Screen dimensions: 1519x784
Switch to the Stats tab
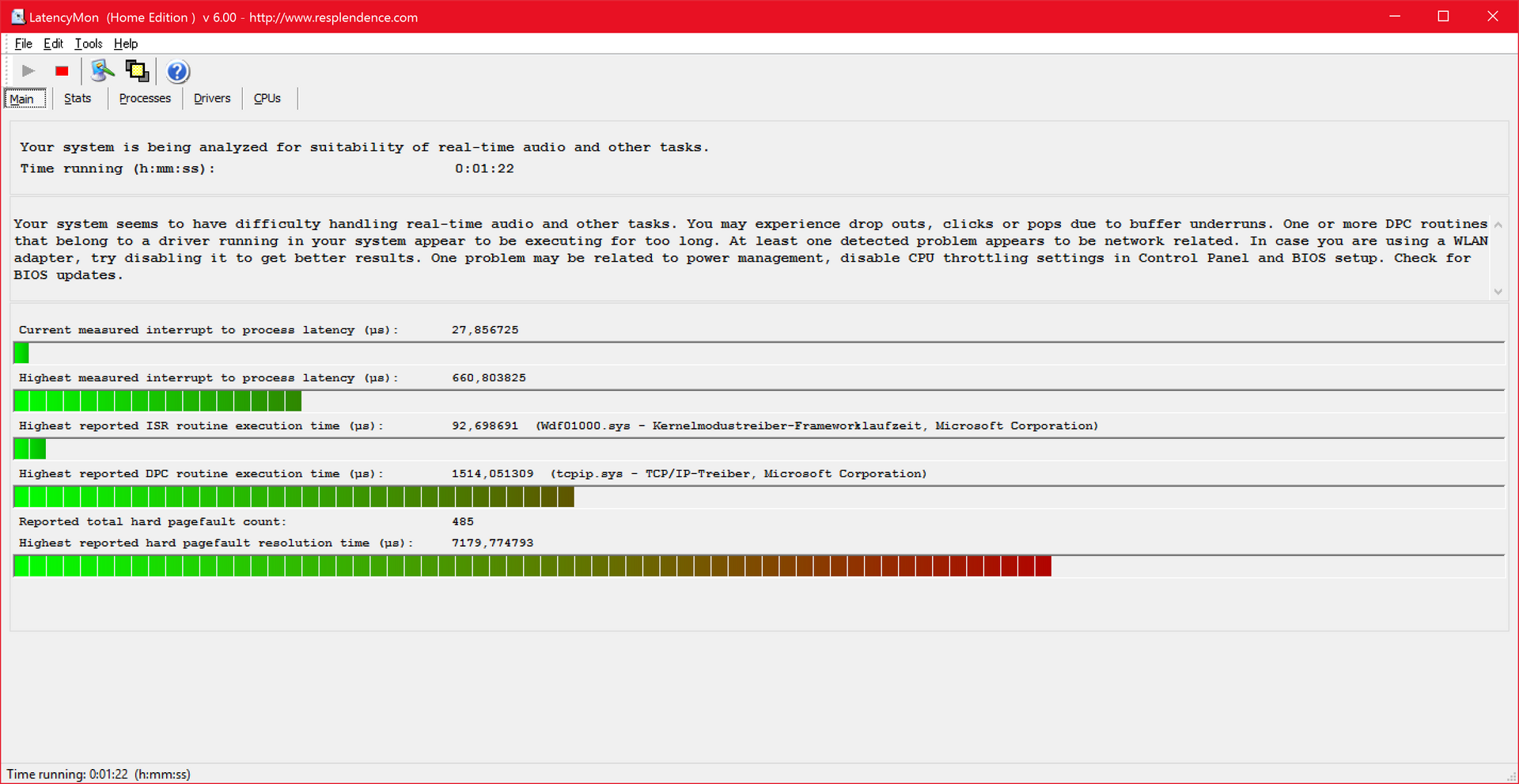coord(78,98)
